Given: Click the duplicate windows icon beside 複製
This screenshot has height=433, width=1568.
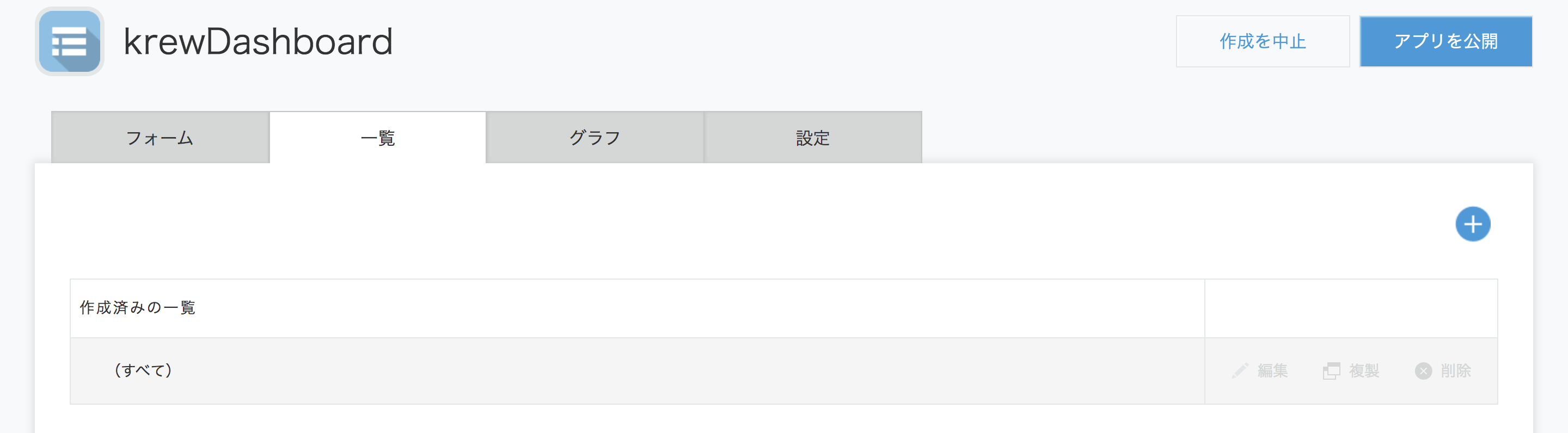Looking at the screenshot, I should click(1331, 370).
